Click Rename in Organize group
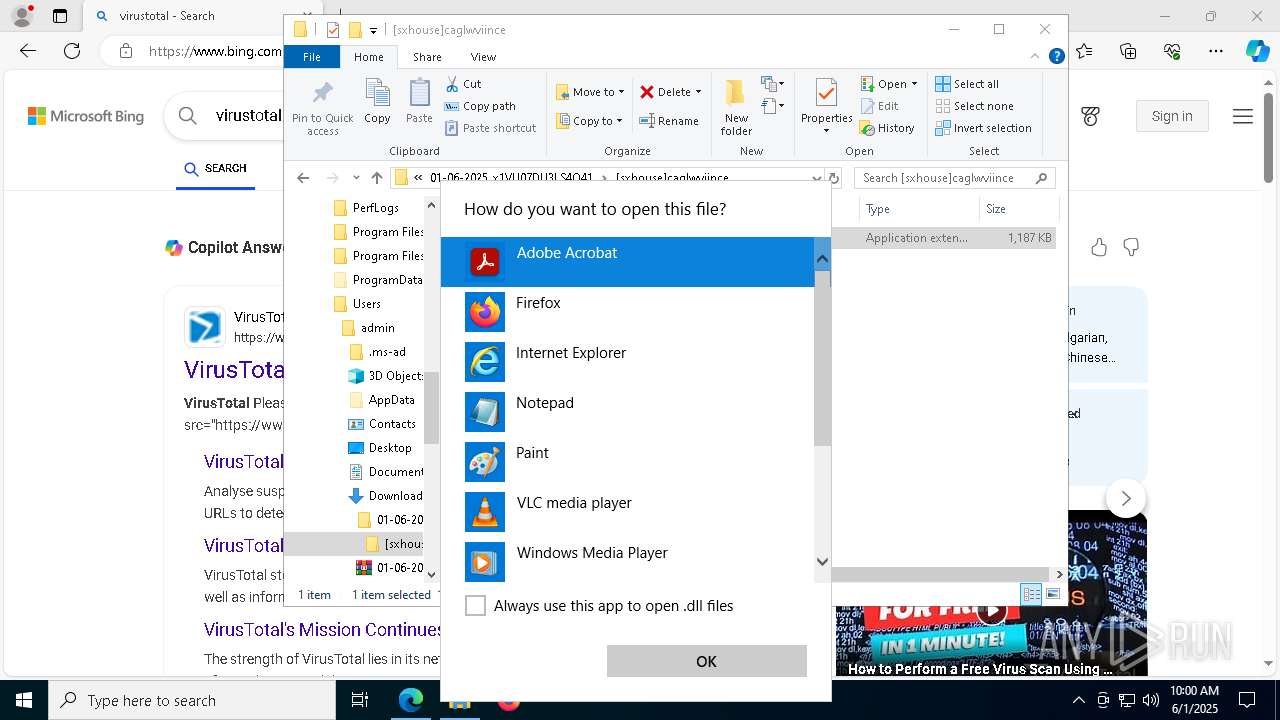The height and width of the screenshot is (720, 1280). coord(669,121)
